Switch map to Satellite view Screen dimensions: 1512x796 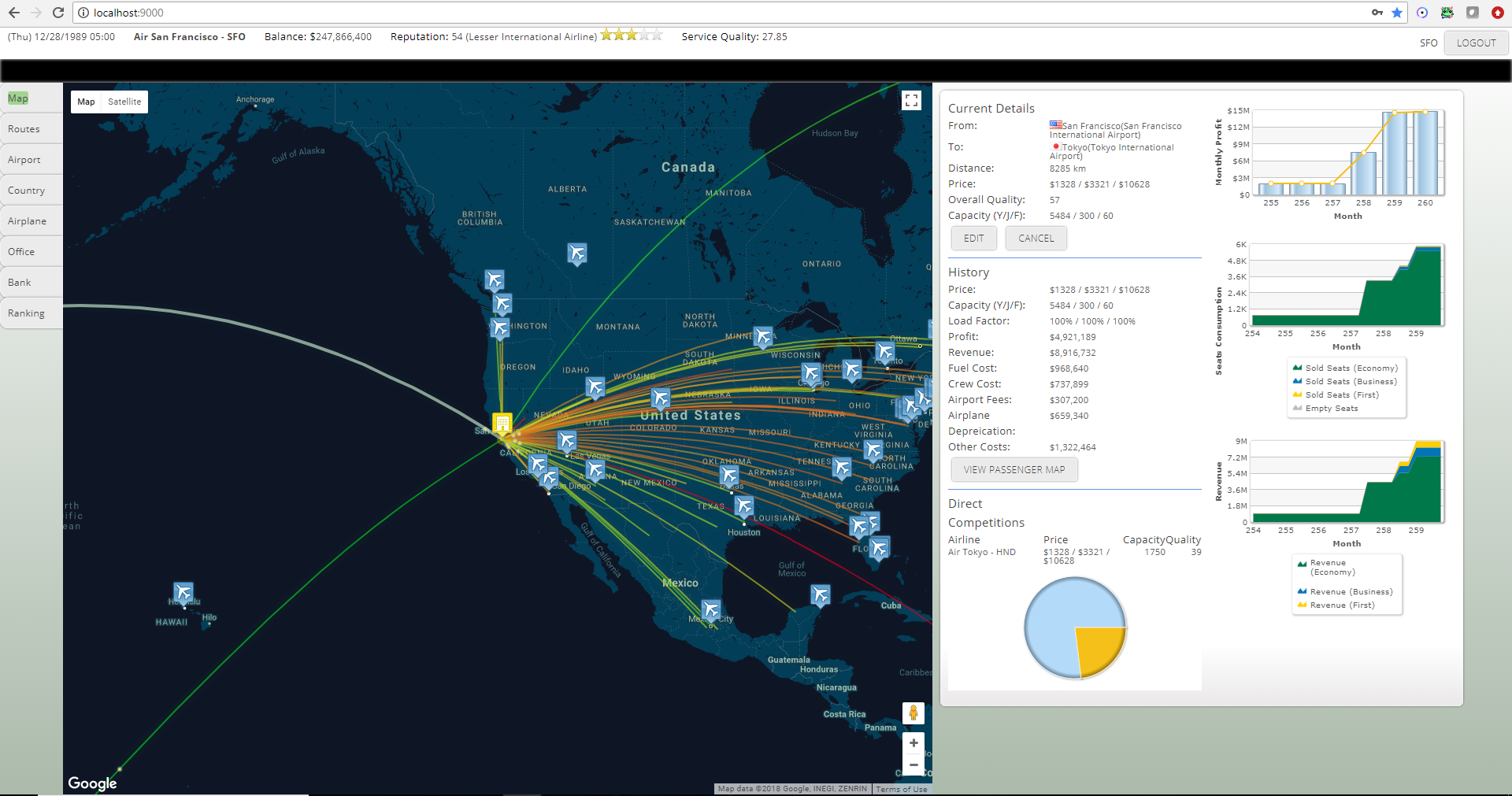(x=124, y=102)
